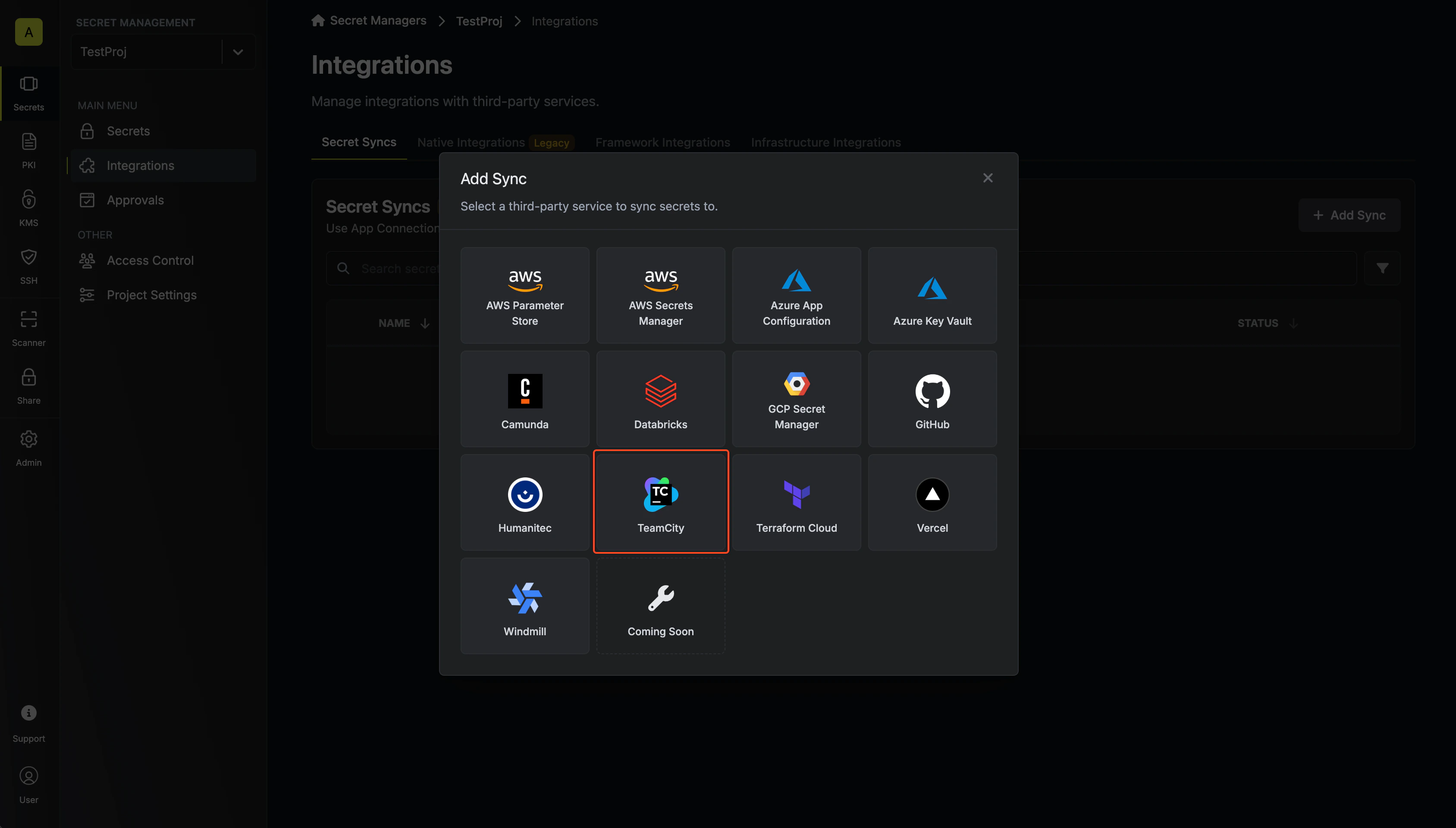The height and width of the screenshot is (828, 1456).
Task: Select Azure Key Vault sync
Action: [x=932, y=295]
